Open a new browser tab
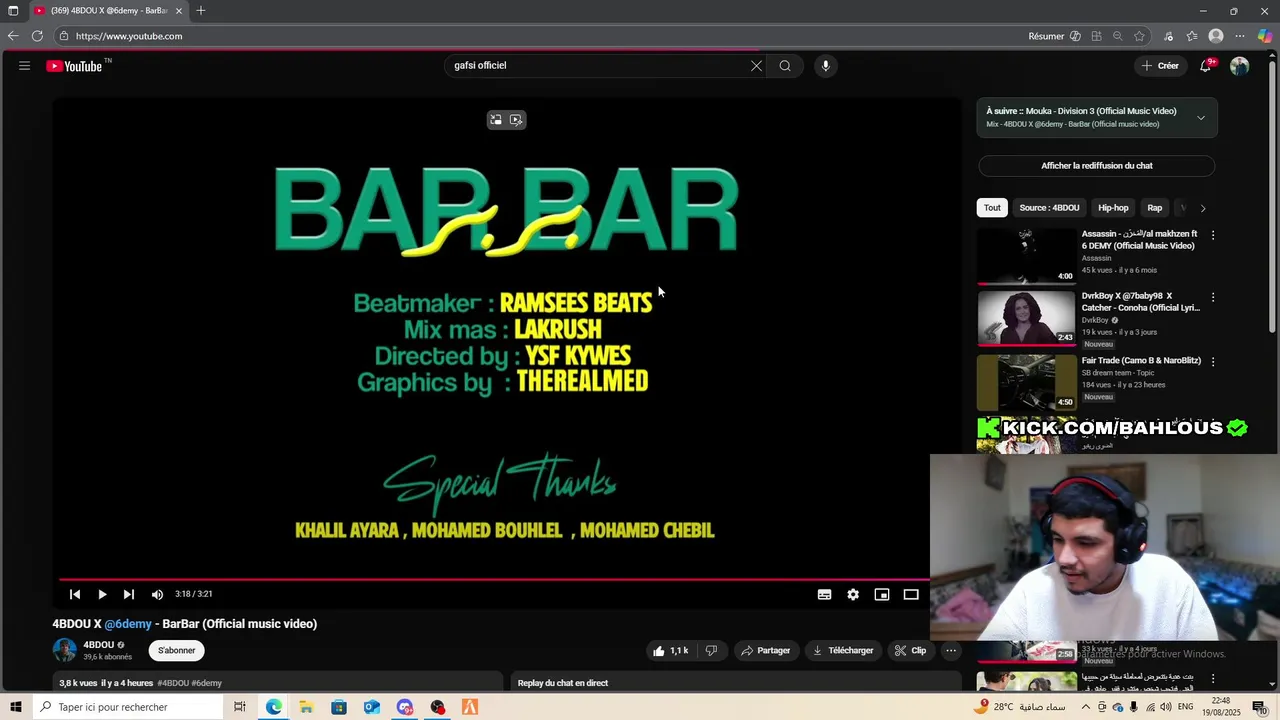 (x=201, y=11)
